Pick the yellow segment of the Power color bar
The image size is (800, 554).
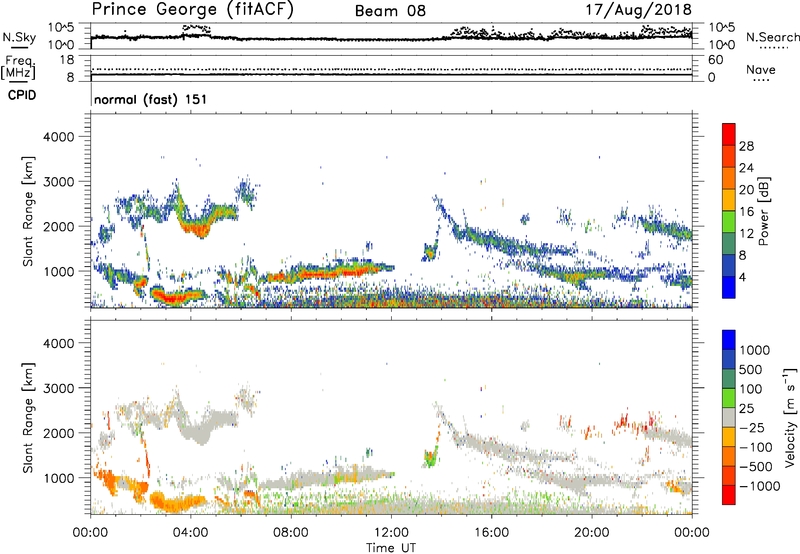coord(729,200)
